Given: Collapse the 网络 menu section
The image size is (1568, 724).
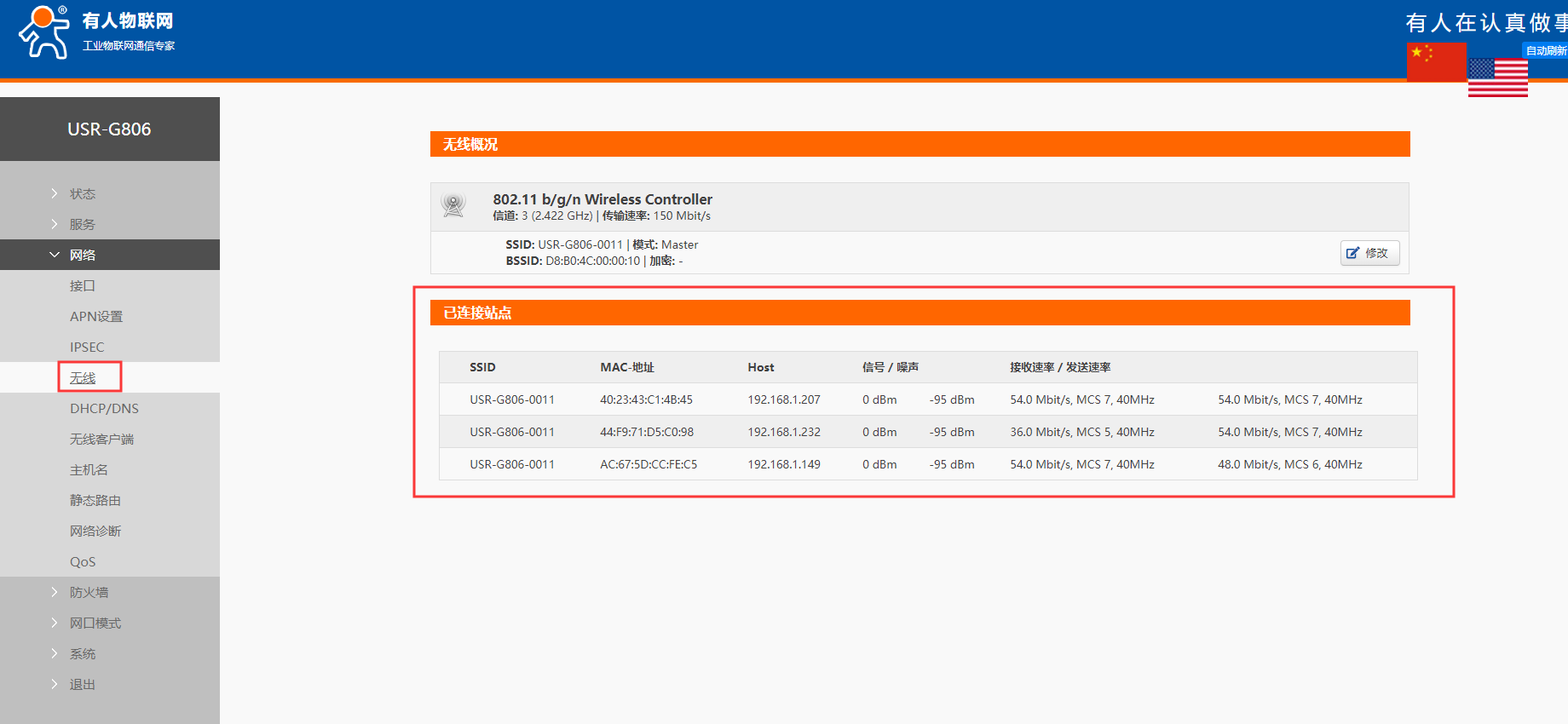Looking at the screenshot, I should pyautogui.click(x=83, y=255).
